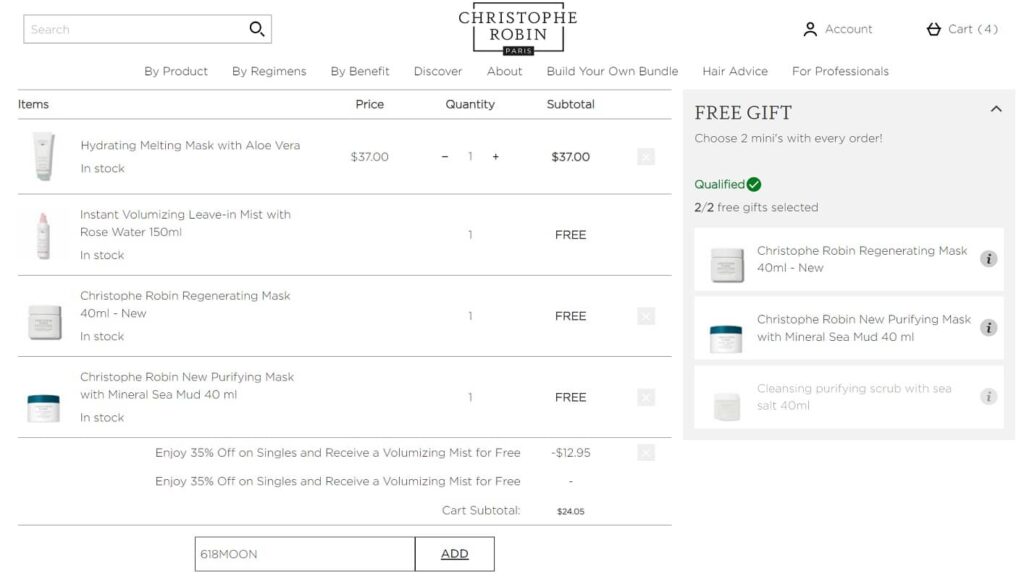1024x579 pixels.
Task: Click the search magnifier icon
Action: coord(257,29)
